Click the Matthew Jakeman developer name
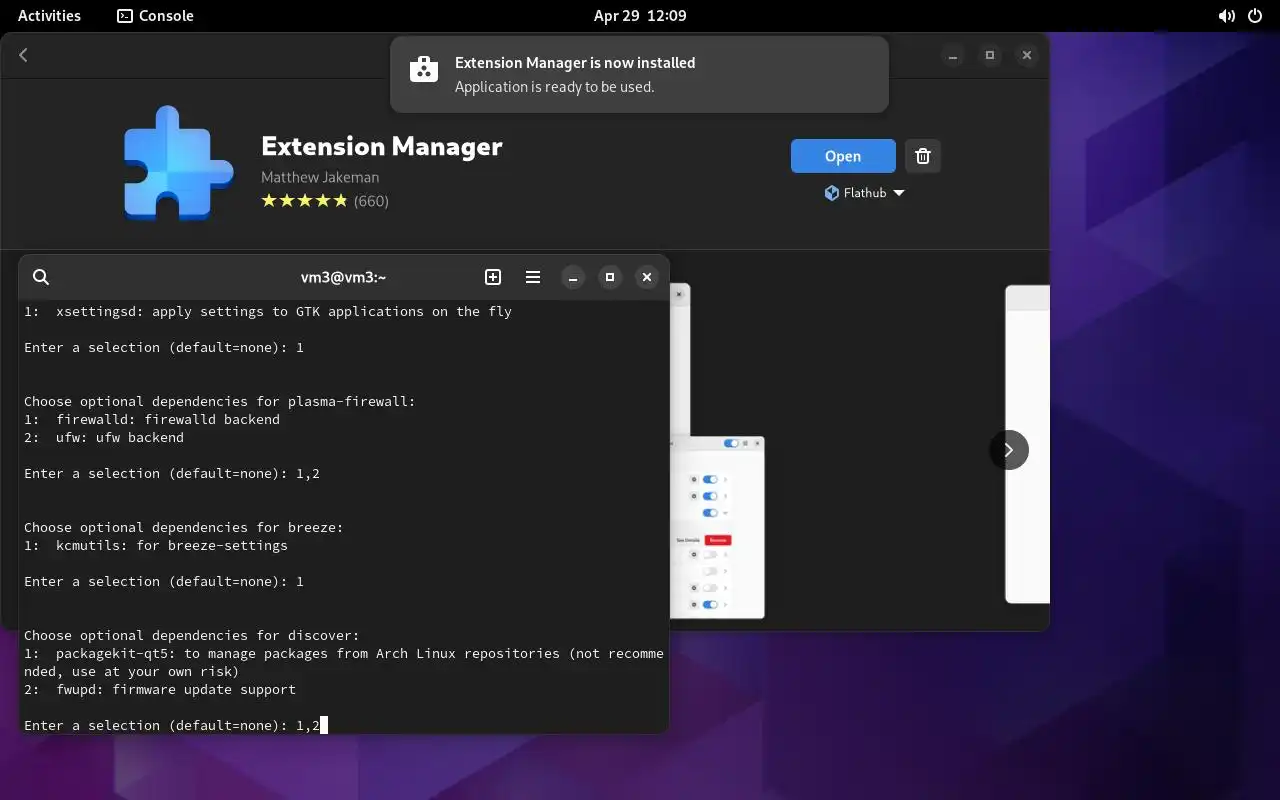This screenshot has width=1280, height=800. pos(320,177)
